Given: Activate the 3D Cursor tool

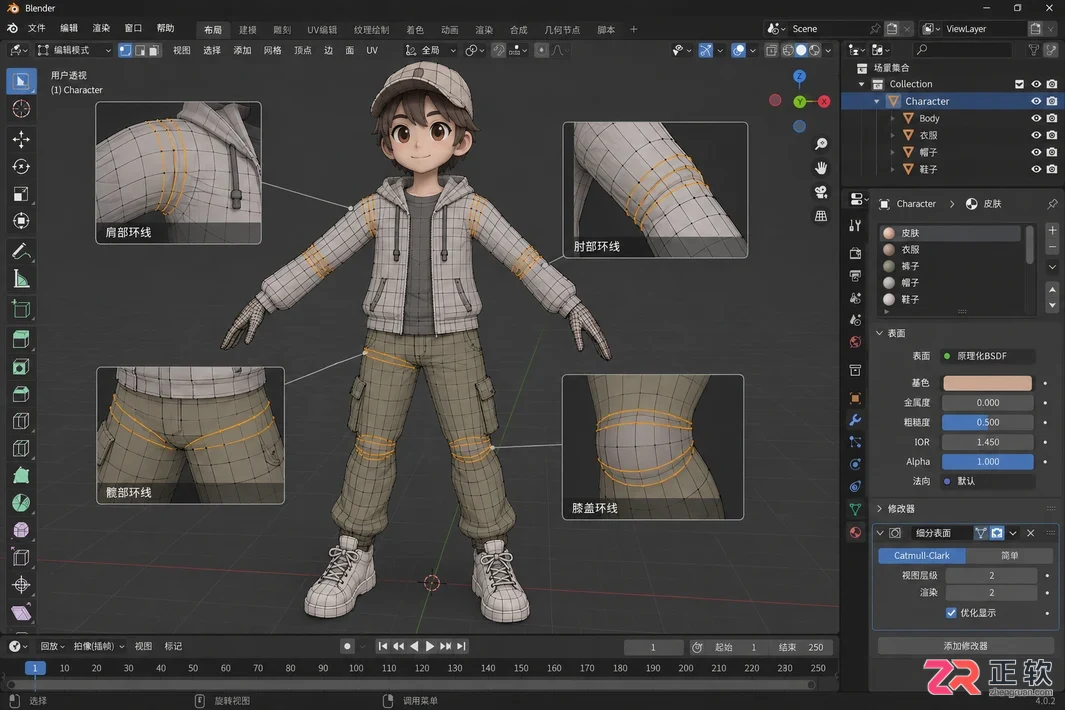Looking at the screenshot, I should (21, 109).
